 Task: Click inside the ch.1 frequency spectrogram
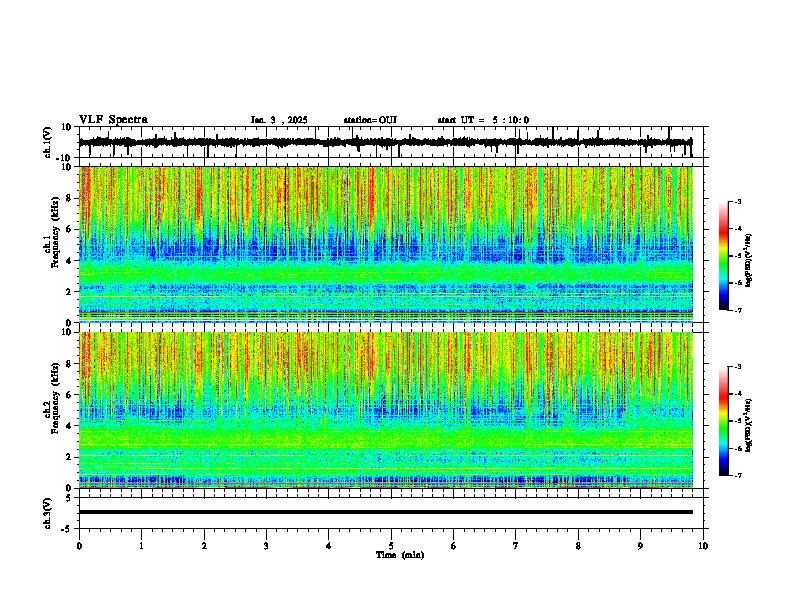click(x=386, y=244)
